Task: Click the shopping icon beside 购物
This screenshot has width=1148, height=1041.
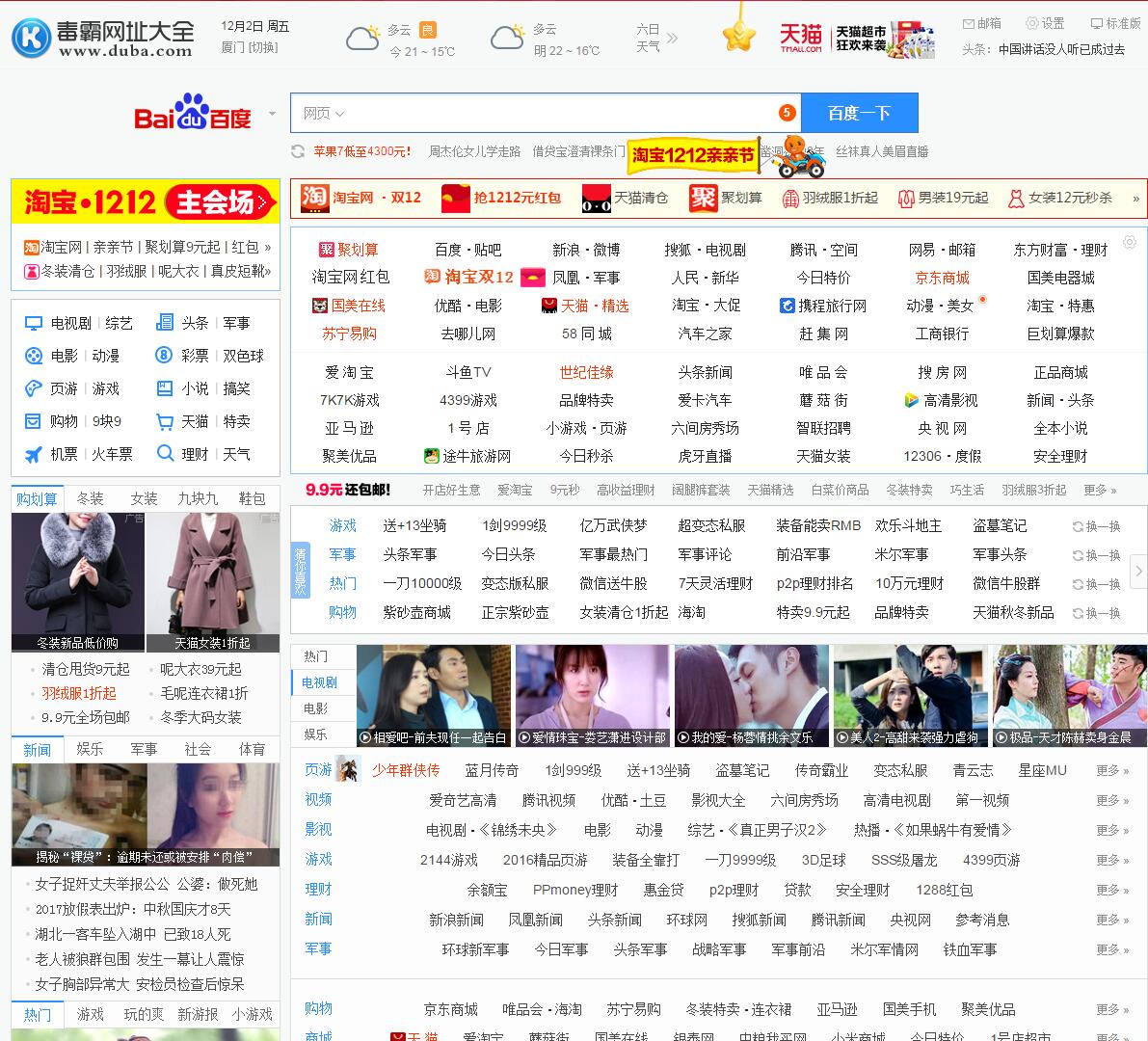Action: [x=33, y=421]
